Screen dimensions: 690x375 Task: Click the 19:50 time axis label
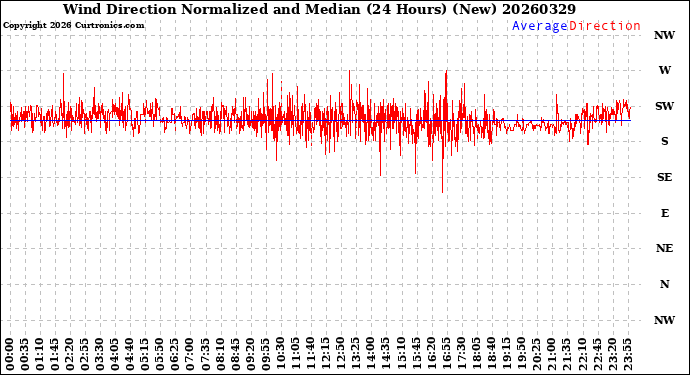tap(520, 355)
